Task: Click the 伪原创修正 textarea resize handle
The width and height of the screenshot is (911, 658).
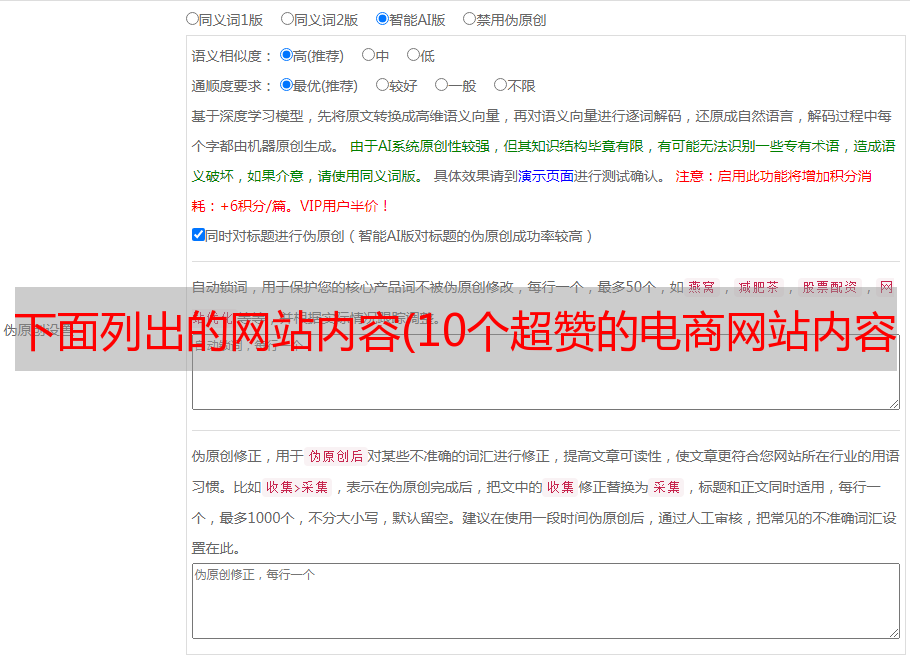Action: click(x=893, y=632)
